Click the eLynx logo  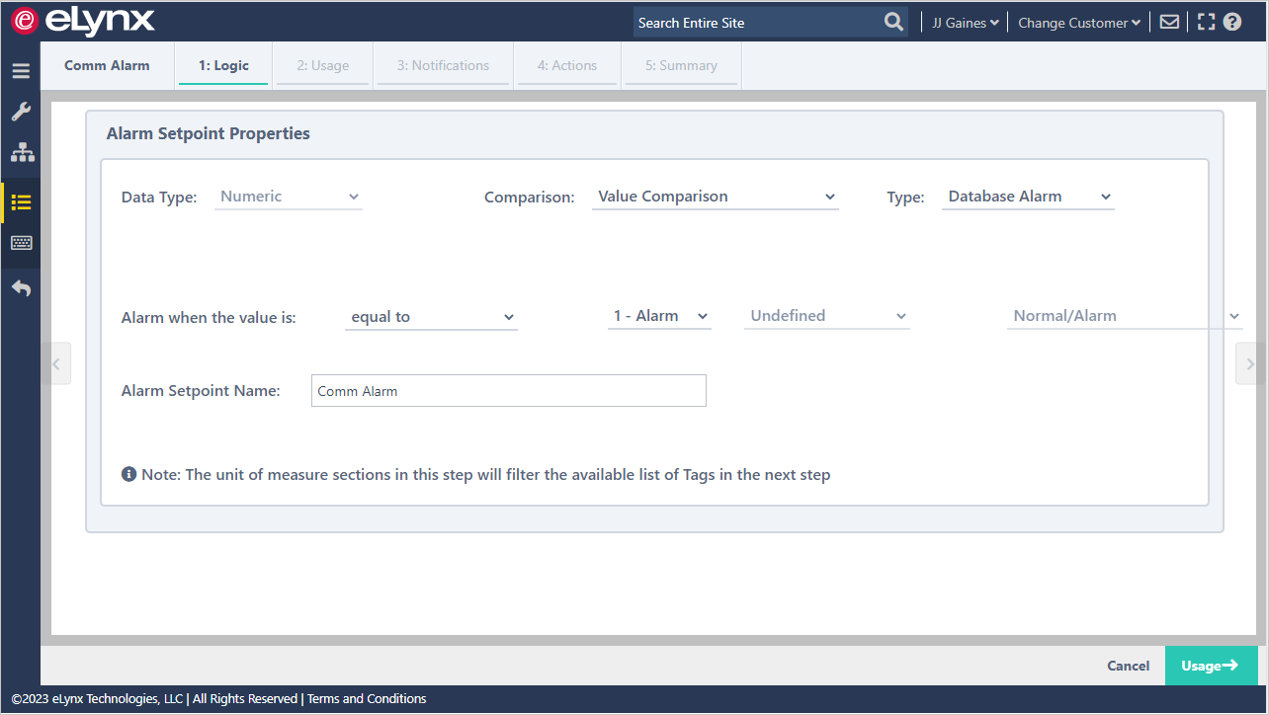[x=84, y=20]
